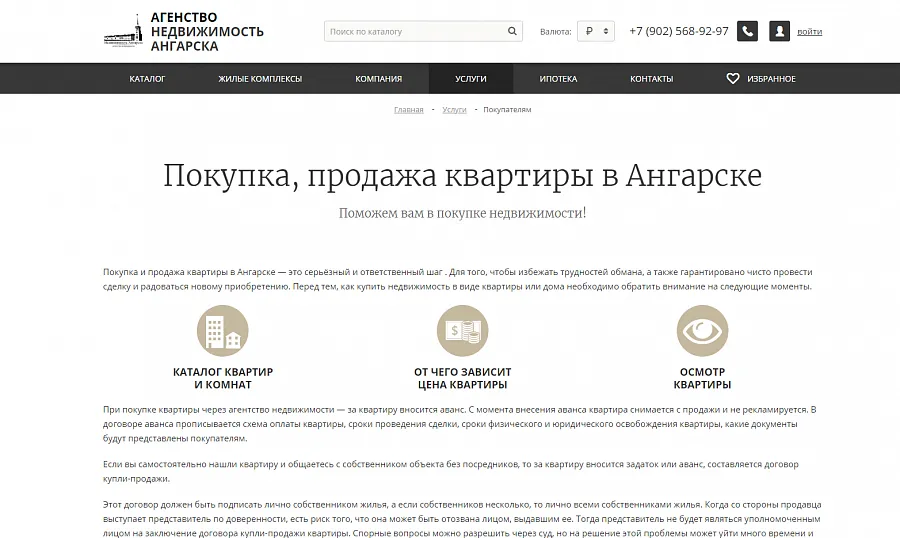Click subtitle Поможем вам в покупке недвижимости!
Screen dimensions: 900x538
click(463, 213)
